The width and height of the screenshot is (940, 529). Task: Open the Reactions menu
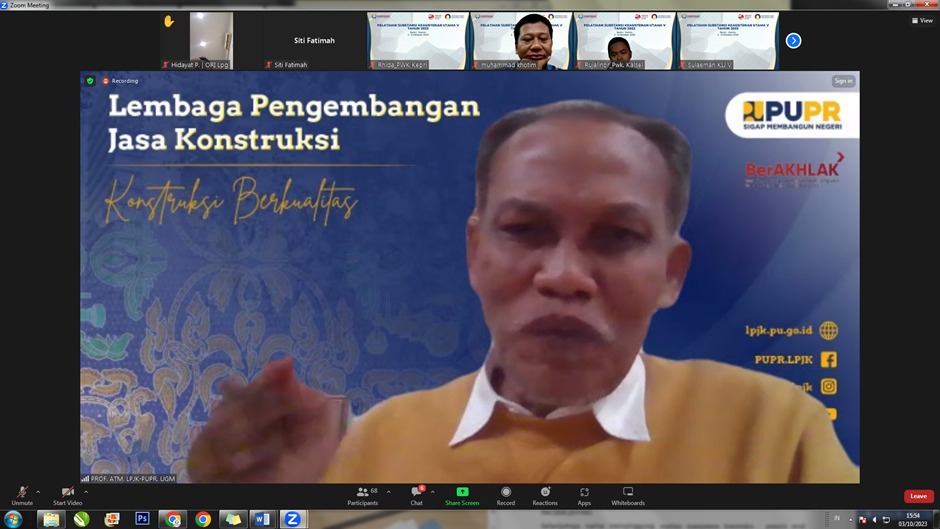[545, 495]
